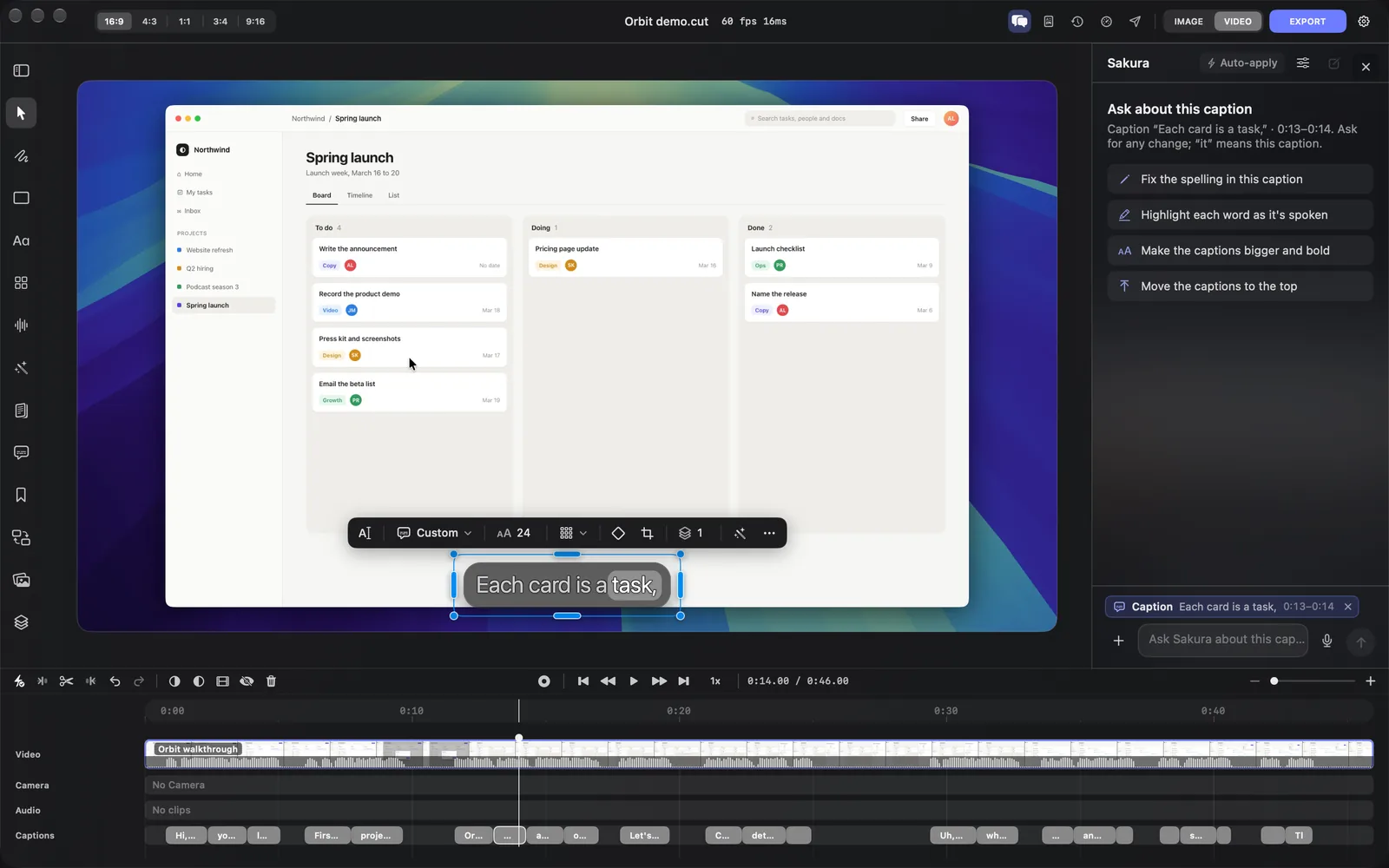Click the trash delete icon above timeline
The image size is (1389, 868).
[271, 681]
